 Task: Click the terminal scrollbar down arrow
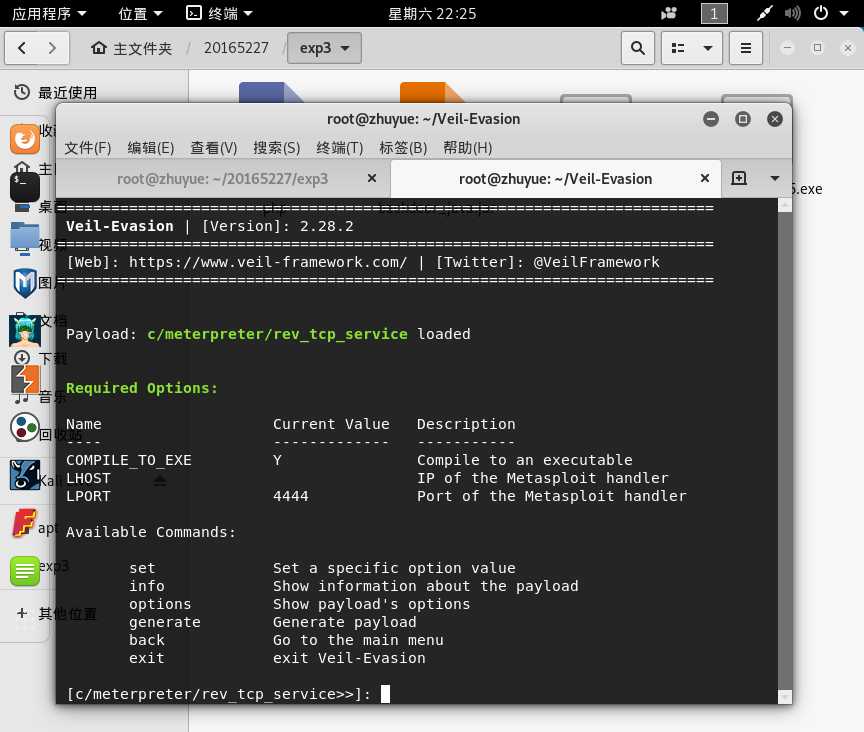785,697
